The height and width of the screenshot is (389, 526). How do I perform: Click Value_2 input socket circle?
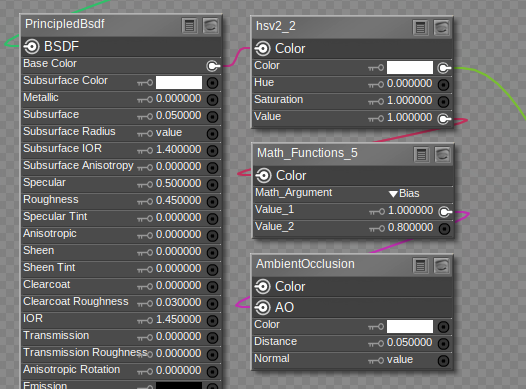pos(444,229)
